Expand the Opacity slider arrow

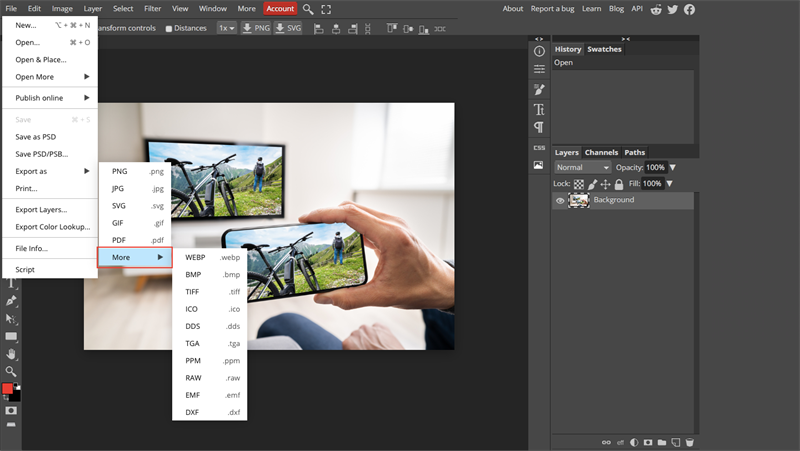click(672, 167)
